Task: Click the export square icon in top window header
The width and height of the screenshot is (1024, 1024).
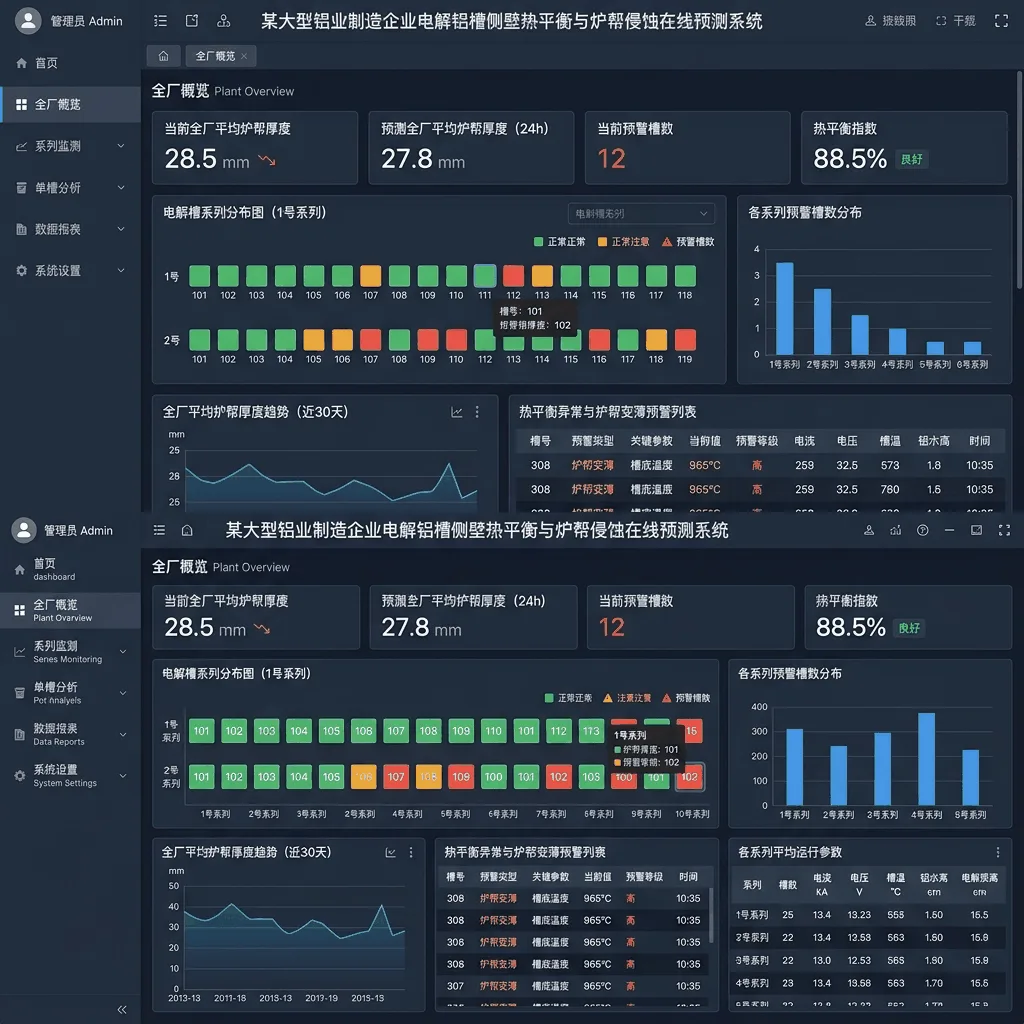Action: tap(192, 21)
